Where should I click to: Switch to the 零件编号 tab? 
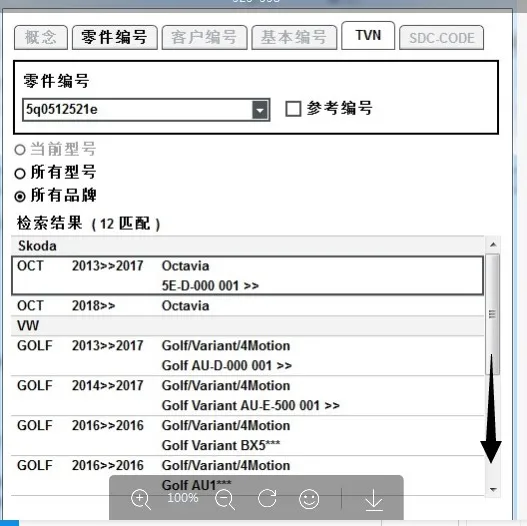115,37
